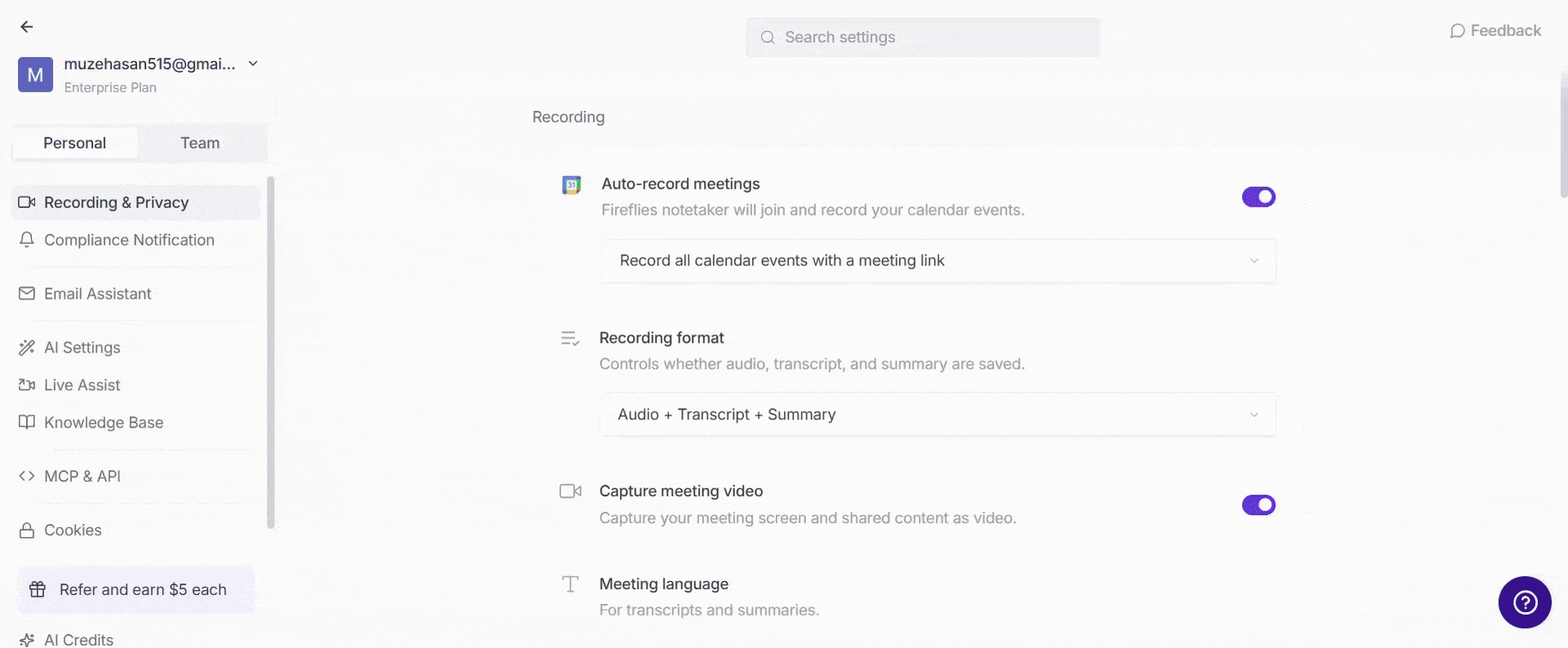Open AI Settings page
Image resolution: width=1568 pixels, height=648 pixels.
pyautogui.click(x=136, y=348)
